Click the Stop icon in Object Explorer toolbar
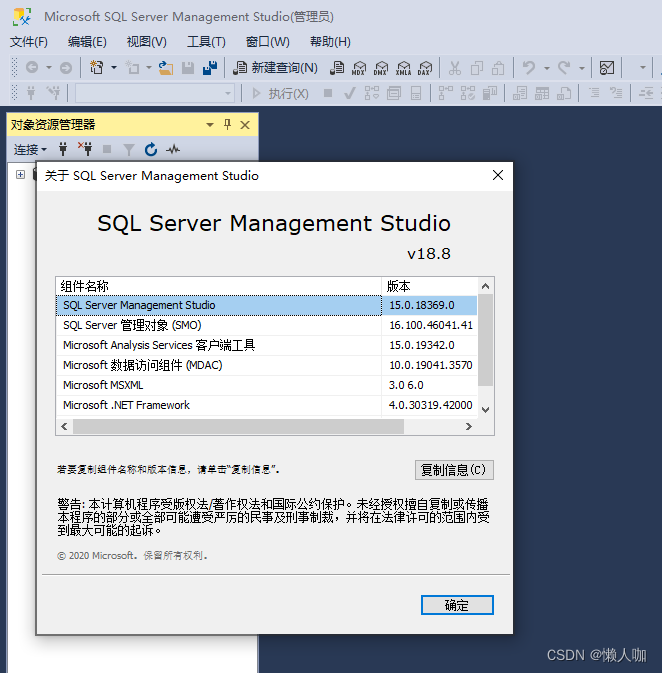Viewport: 662px width, 673px height. point(107,149)
